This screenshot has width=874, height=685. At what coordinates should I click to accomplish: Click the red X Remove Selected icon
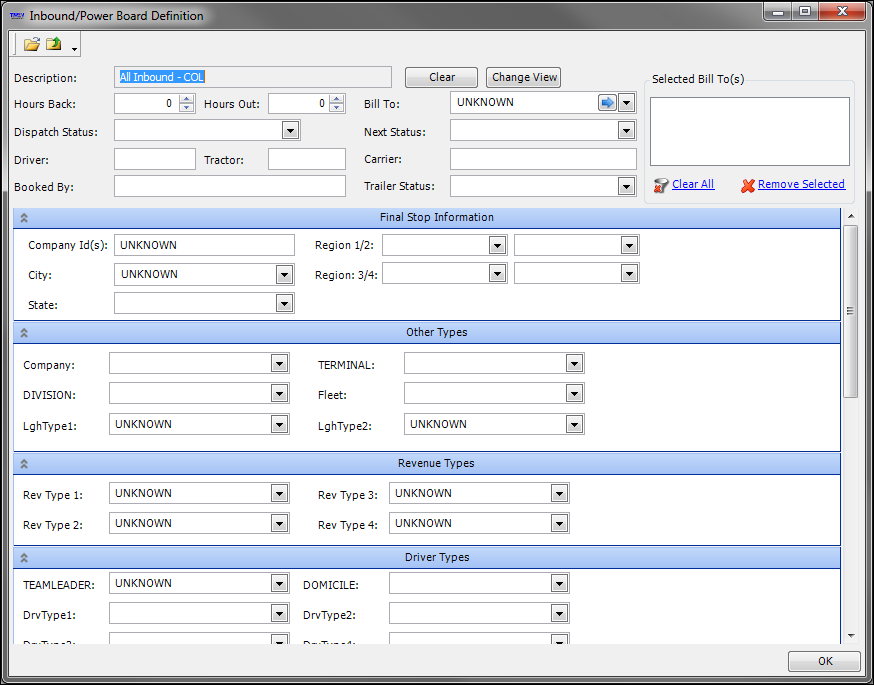pyautogui.click(x=747, y=185)
